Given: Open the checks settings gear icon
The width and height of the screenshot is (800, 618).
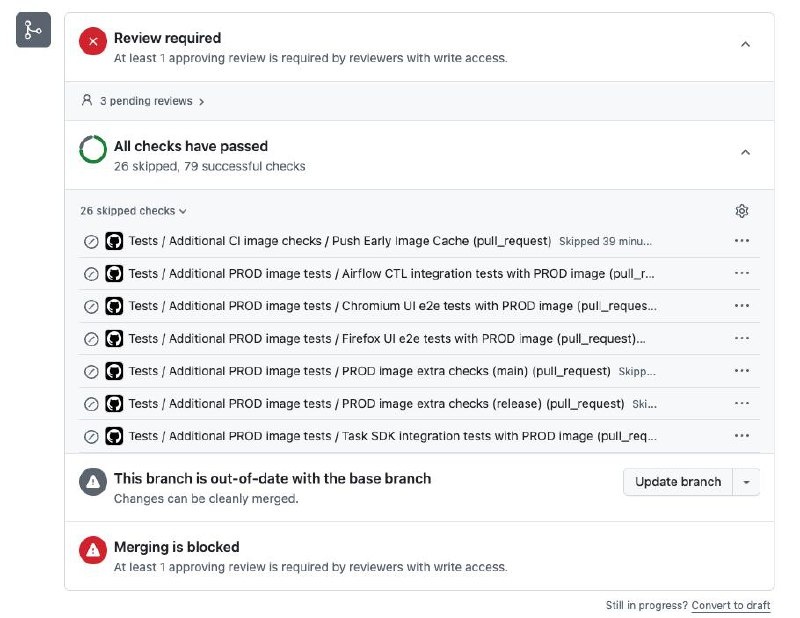Looking at the screenshot, I should pyautogui.click(x=742, y=211).
